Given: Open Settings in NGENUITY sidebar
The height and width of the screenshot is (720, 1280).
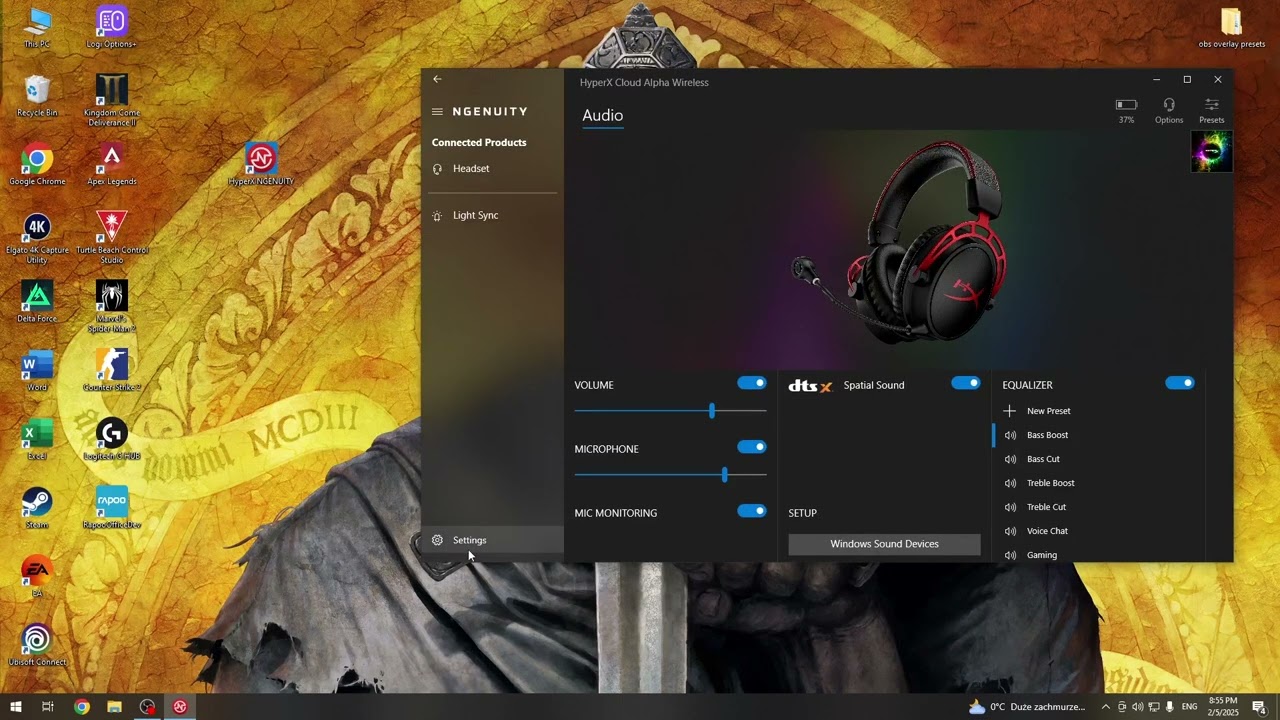Looking at the screenshot, I should click(492, 540).
